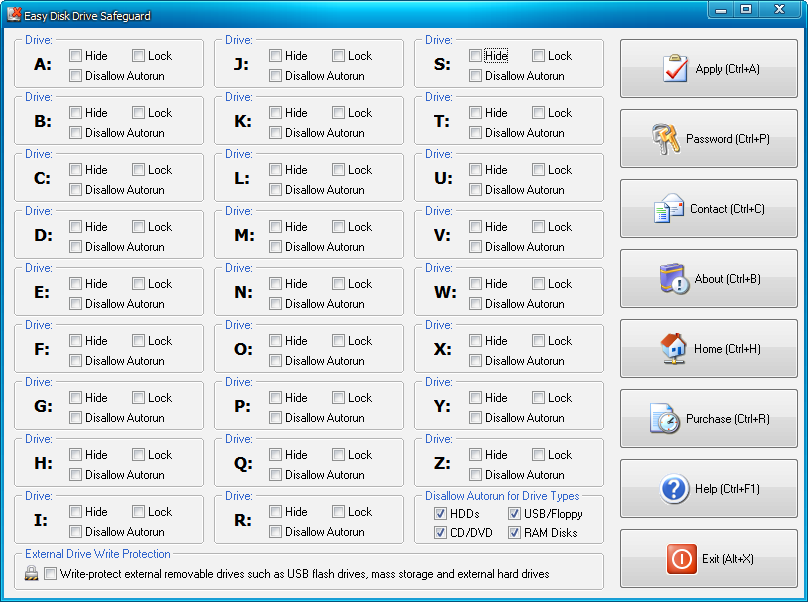Click the red Exit power icon
The width and height of the screenshot is (808, 602).
click(681, 559)
